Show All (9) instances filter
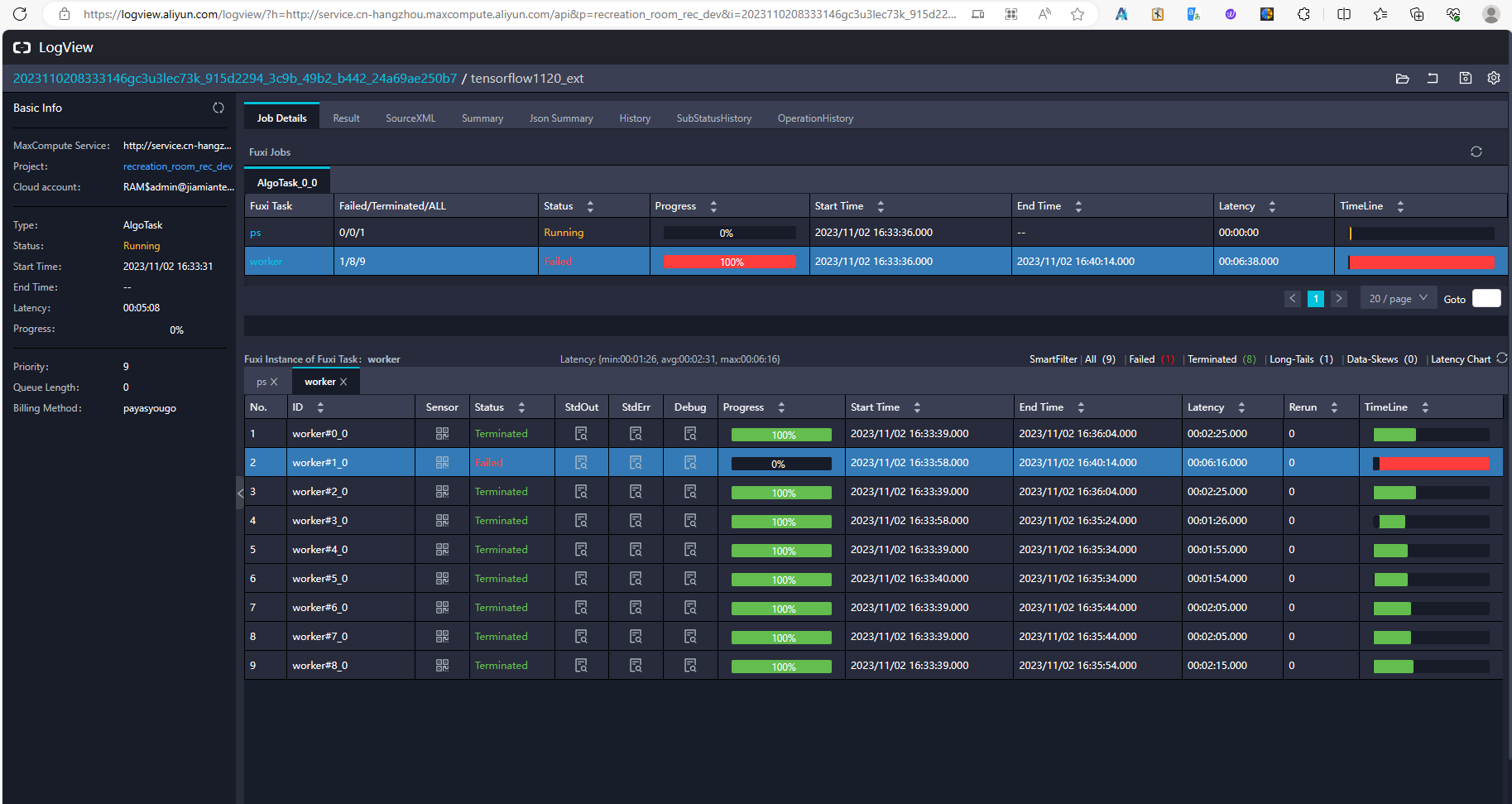Image resolution: width=1512 pixels, height=804 pixels. tap(1100, 359)
